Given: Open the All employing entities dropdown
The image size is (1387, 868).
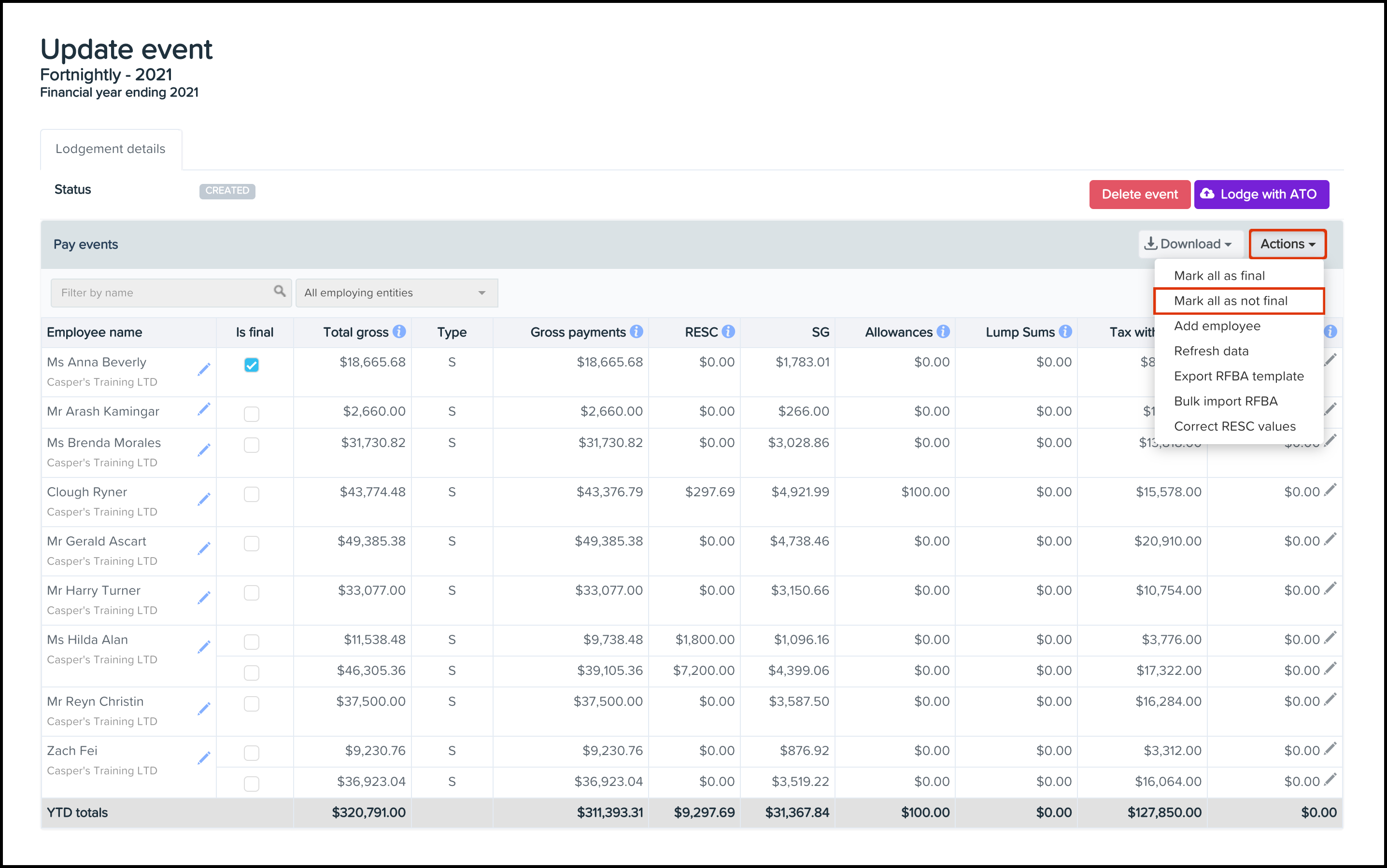Looking at the screenshot, I should pos(396,293).
